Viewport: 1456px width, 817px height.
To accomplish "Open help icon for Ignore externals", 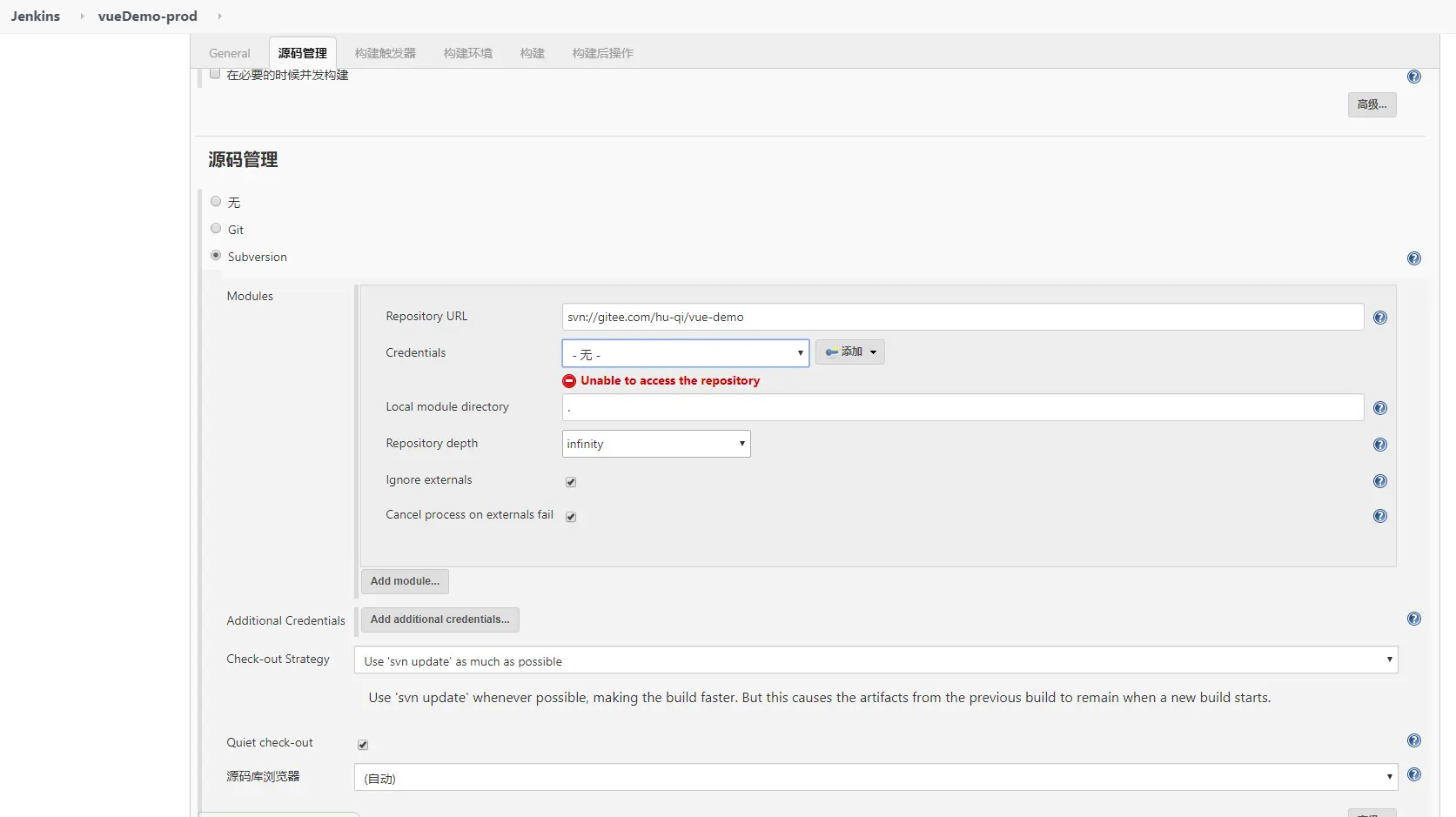I will (x=1380, y=481).
